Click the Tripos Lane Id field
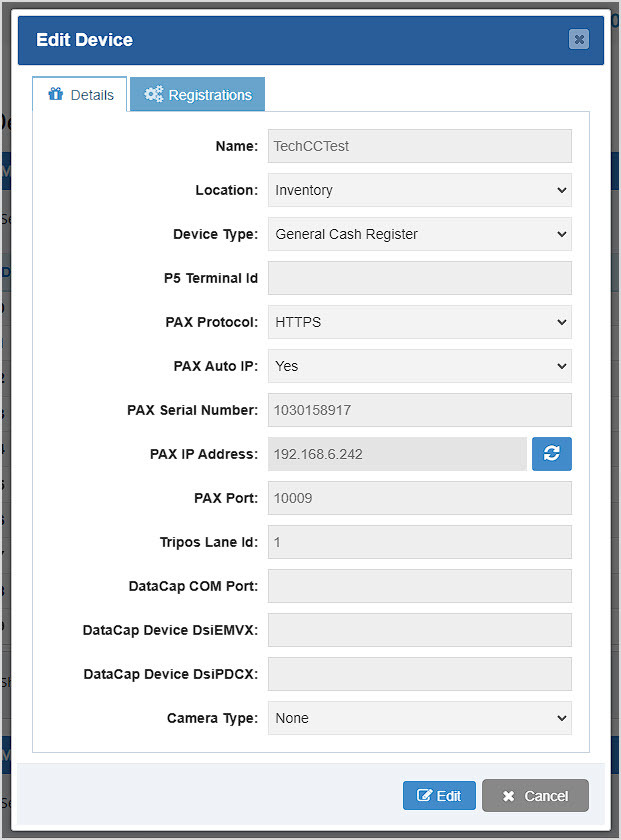 tap(419, 542)
